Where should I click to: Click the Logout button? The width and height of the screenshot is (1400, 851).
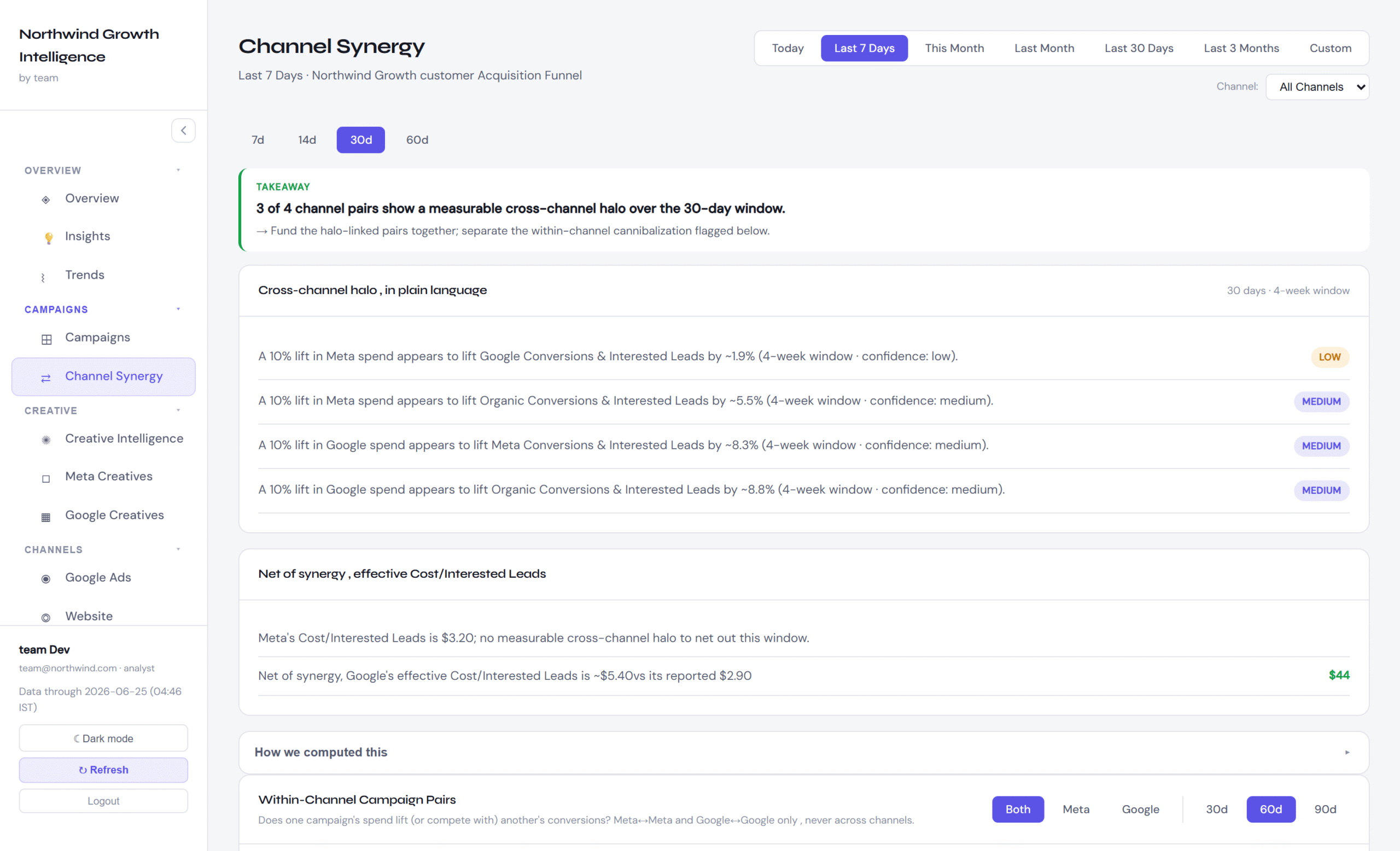pos(103,801)
